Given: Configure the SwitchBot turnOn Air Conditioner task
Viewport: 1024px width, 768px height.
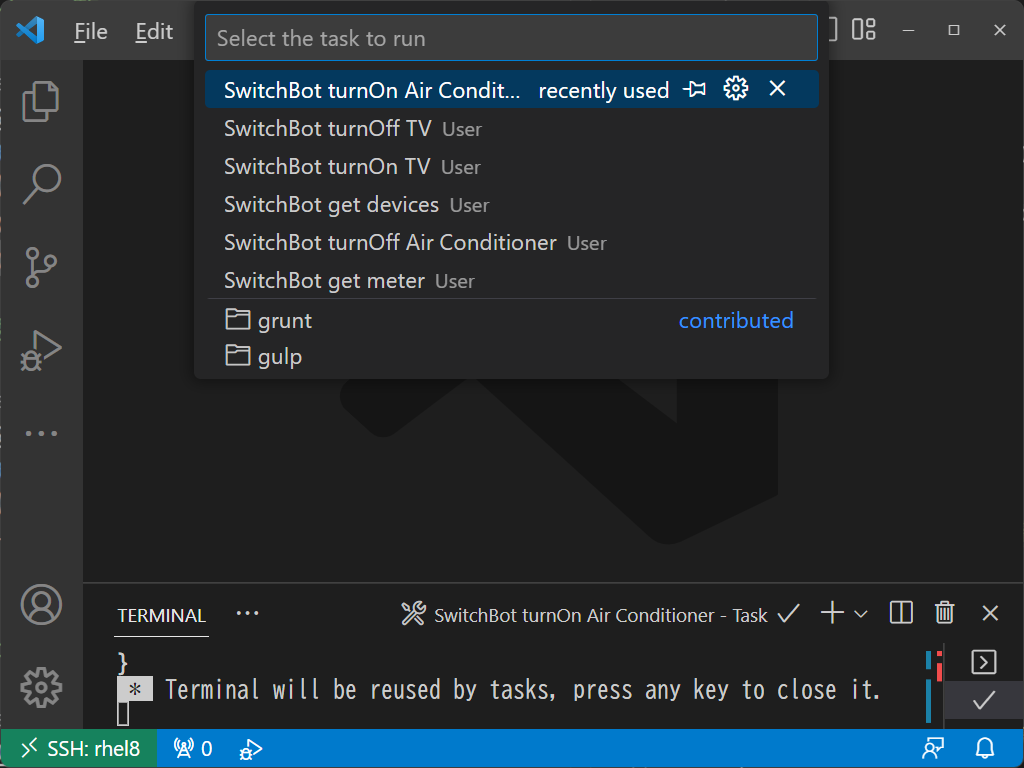Looking at the screenshot, I should [x=735, y=89].
